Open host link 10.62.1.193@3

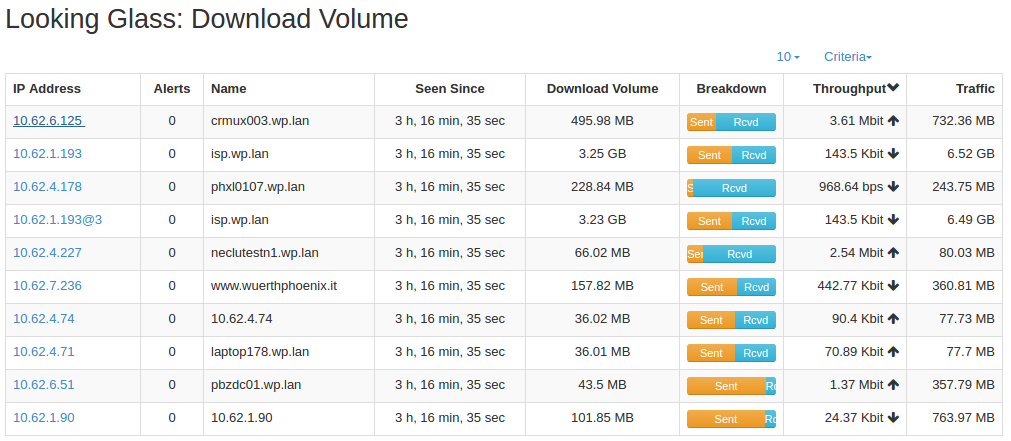57,220
